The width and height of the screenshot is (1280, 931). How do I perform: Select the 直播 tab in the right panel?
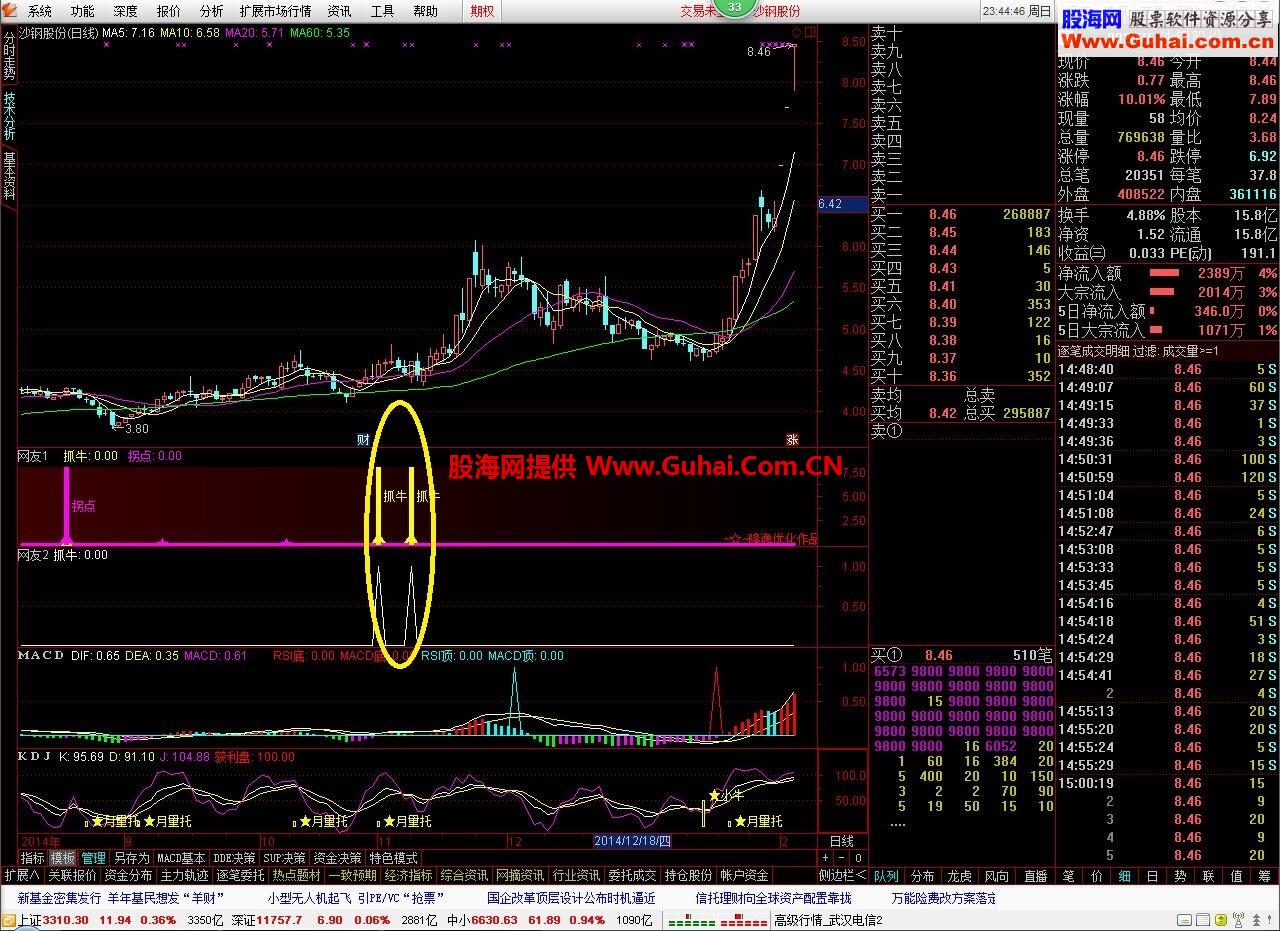pyautogui.click(x=1035, y=876)
